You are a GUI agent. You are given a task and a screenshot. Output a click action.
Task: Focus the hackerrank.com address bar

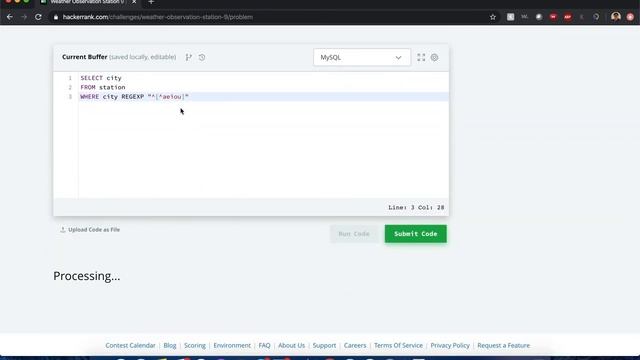tap(269, 17)
